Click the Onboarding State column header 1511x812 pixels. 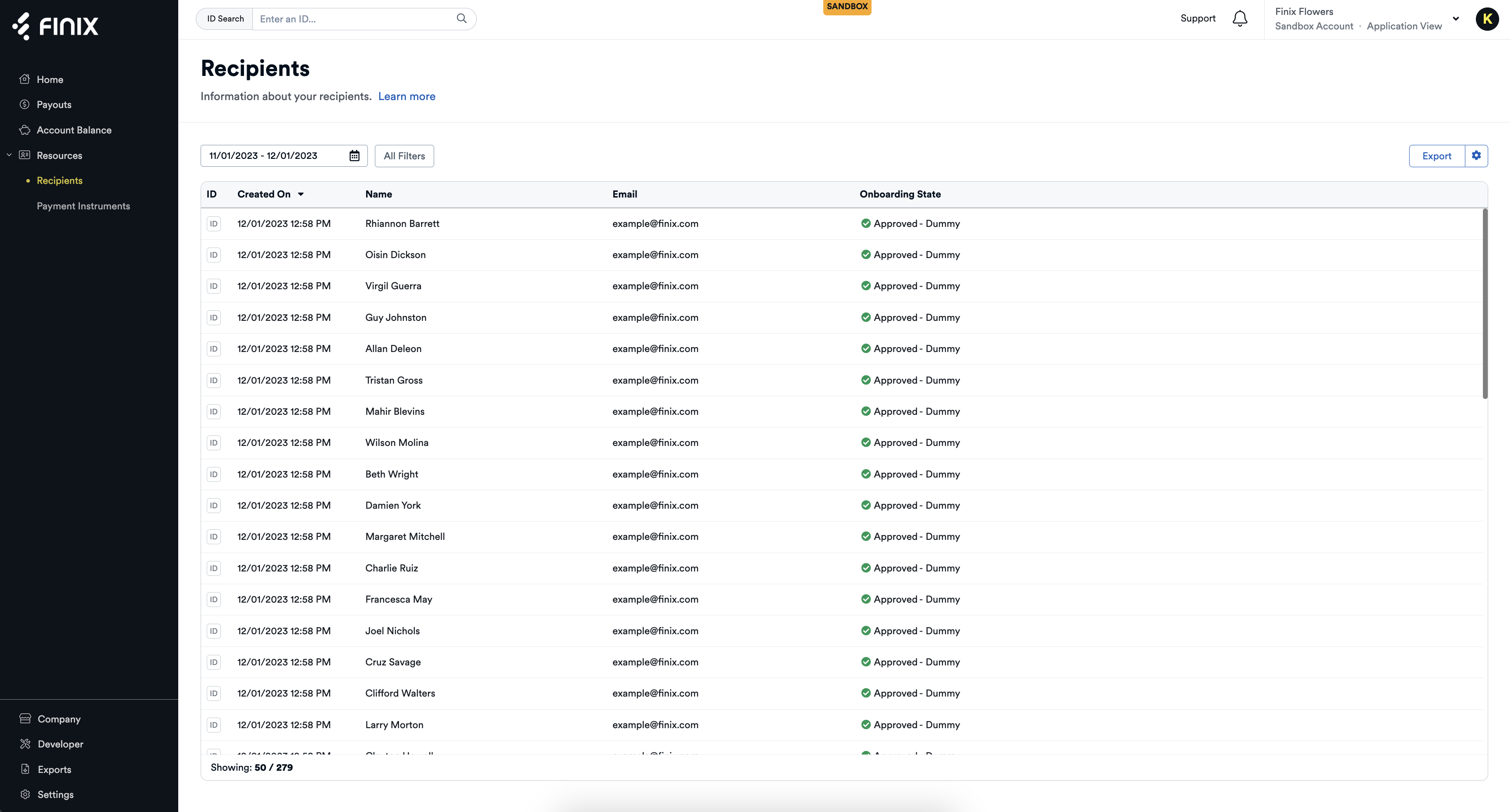click(x=900, y=194)
